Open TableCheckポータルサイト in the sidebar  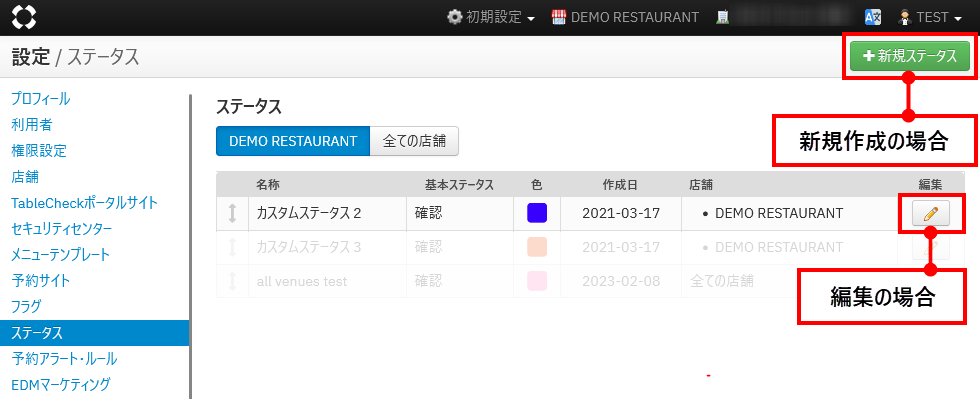tap(84, 203)
